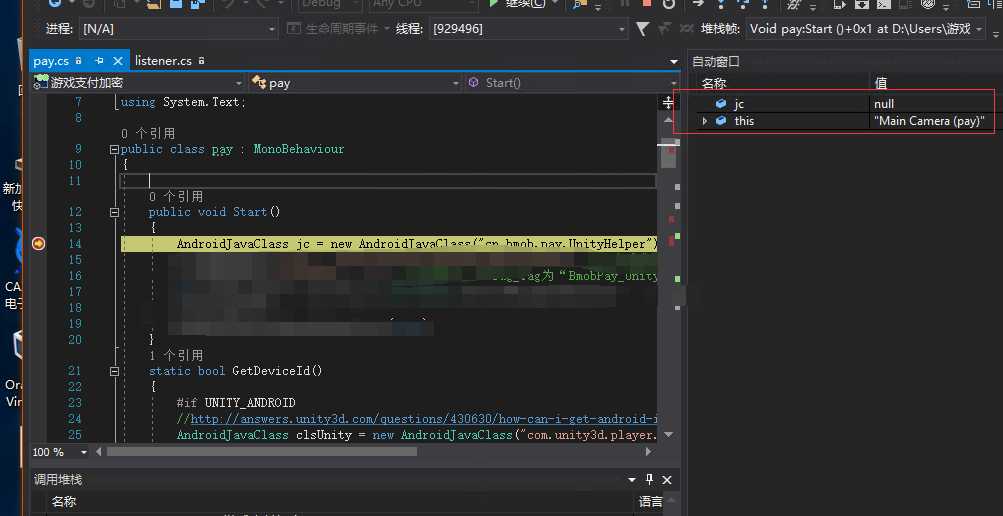This screenshot has height=516, width=1003.
Task: Select the jc variable row in autos
Action: tap(846, 104)
